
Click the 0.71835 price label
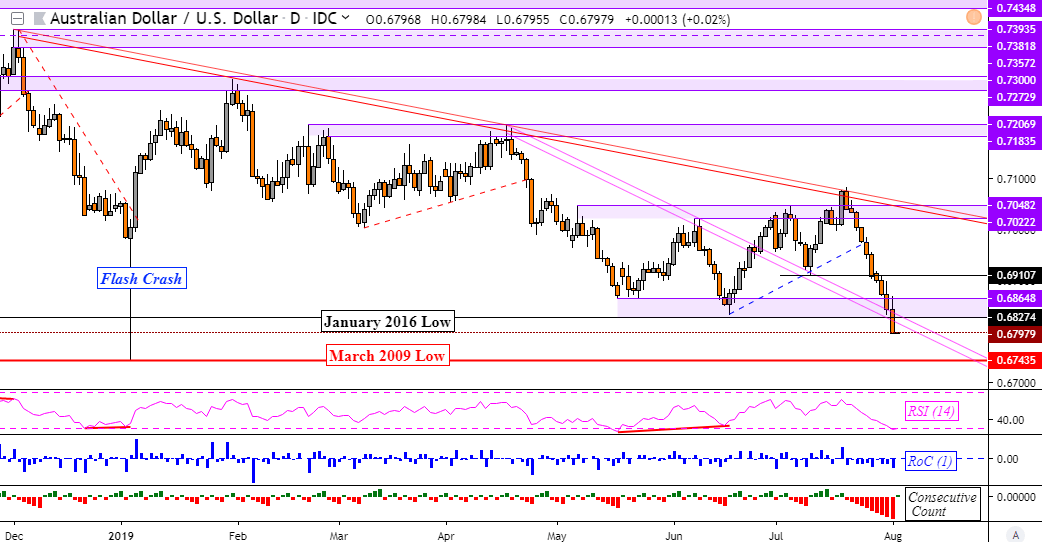1016,141
